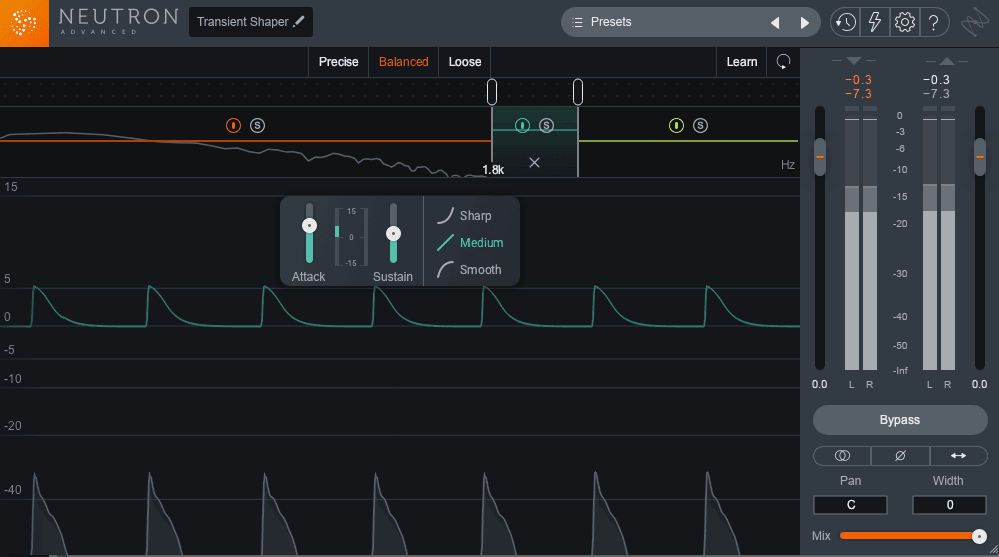Click the Transient Shaper module name
Screen dimensions: 999x557
click(242, 22)
